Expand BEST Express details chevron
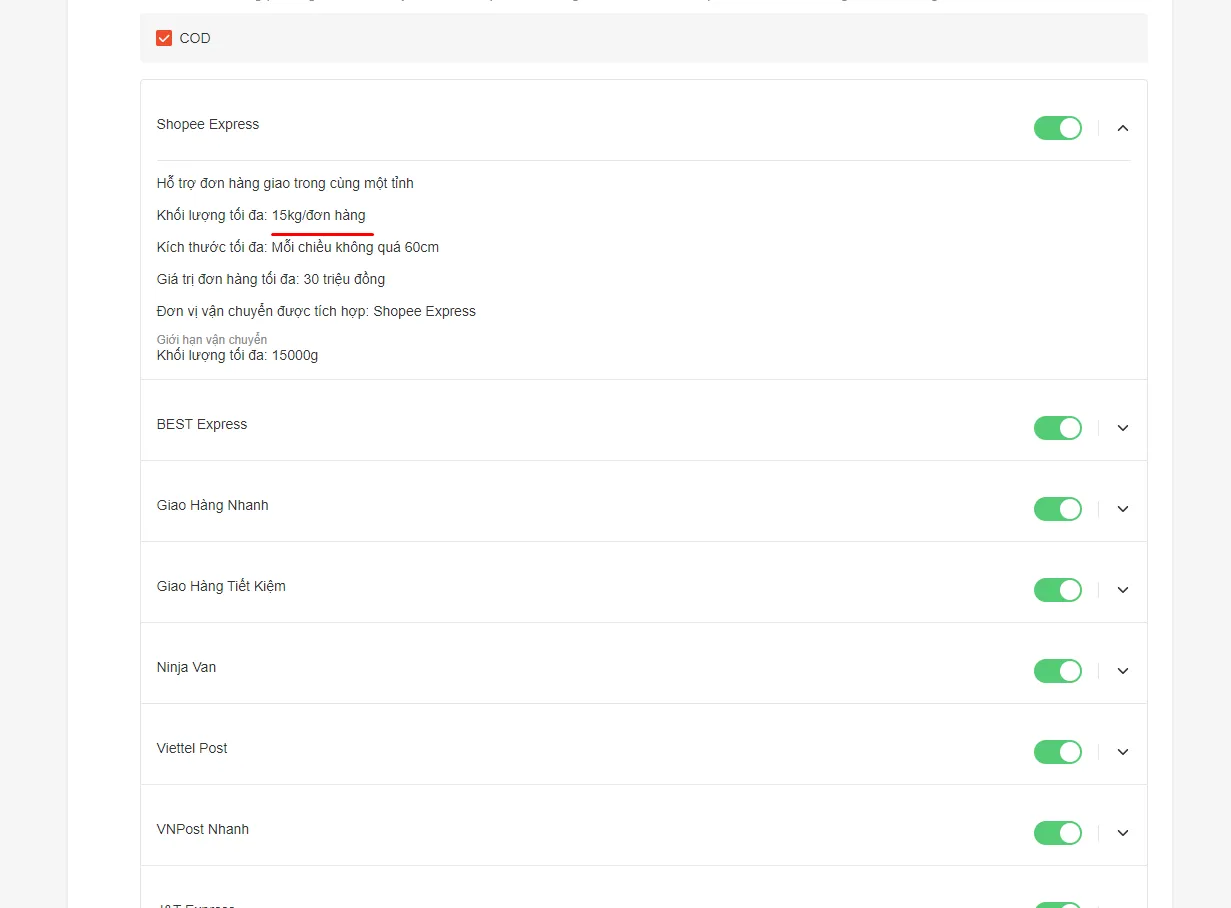Viewport: 1231px width, 908px height. [x=1122, y=428]
